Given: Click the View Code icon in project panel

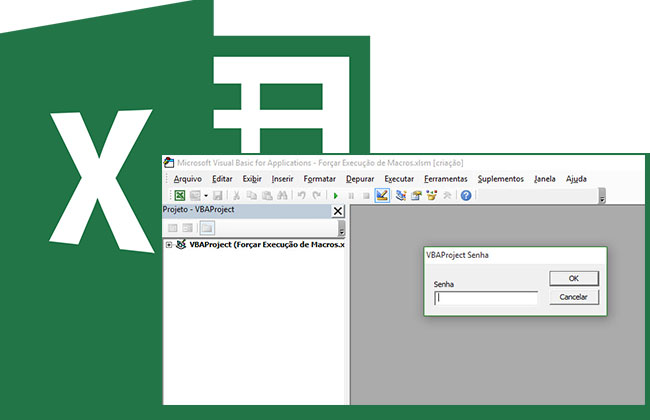Looking at the screenshot, I should pos(172,228).
